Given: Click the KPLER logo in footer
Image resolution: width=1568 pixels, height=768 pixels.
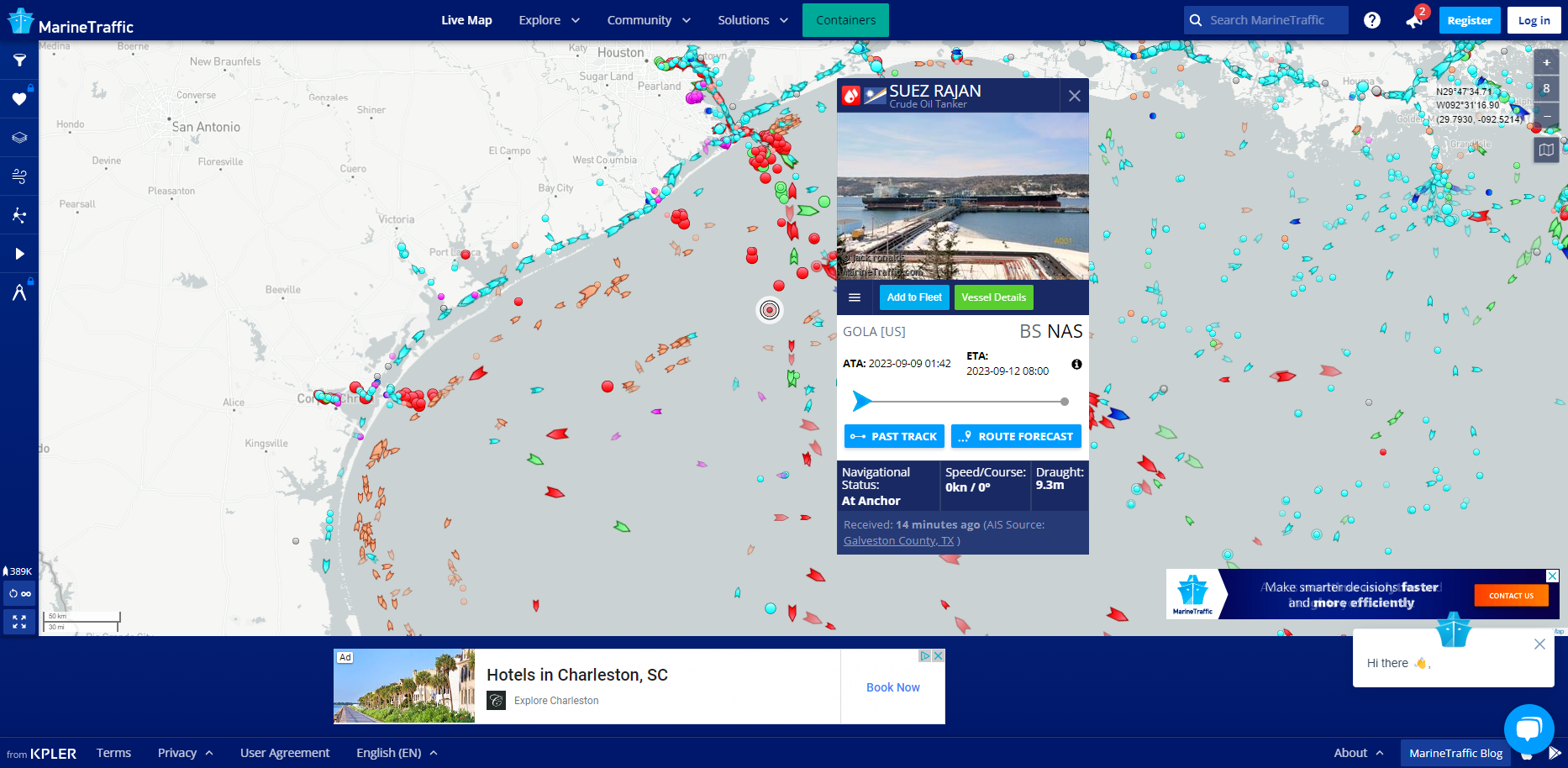Looking at the screenshot, I should point(53,754).
